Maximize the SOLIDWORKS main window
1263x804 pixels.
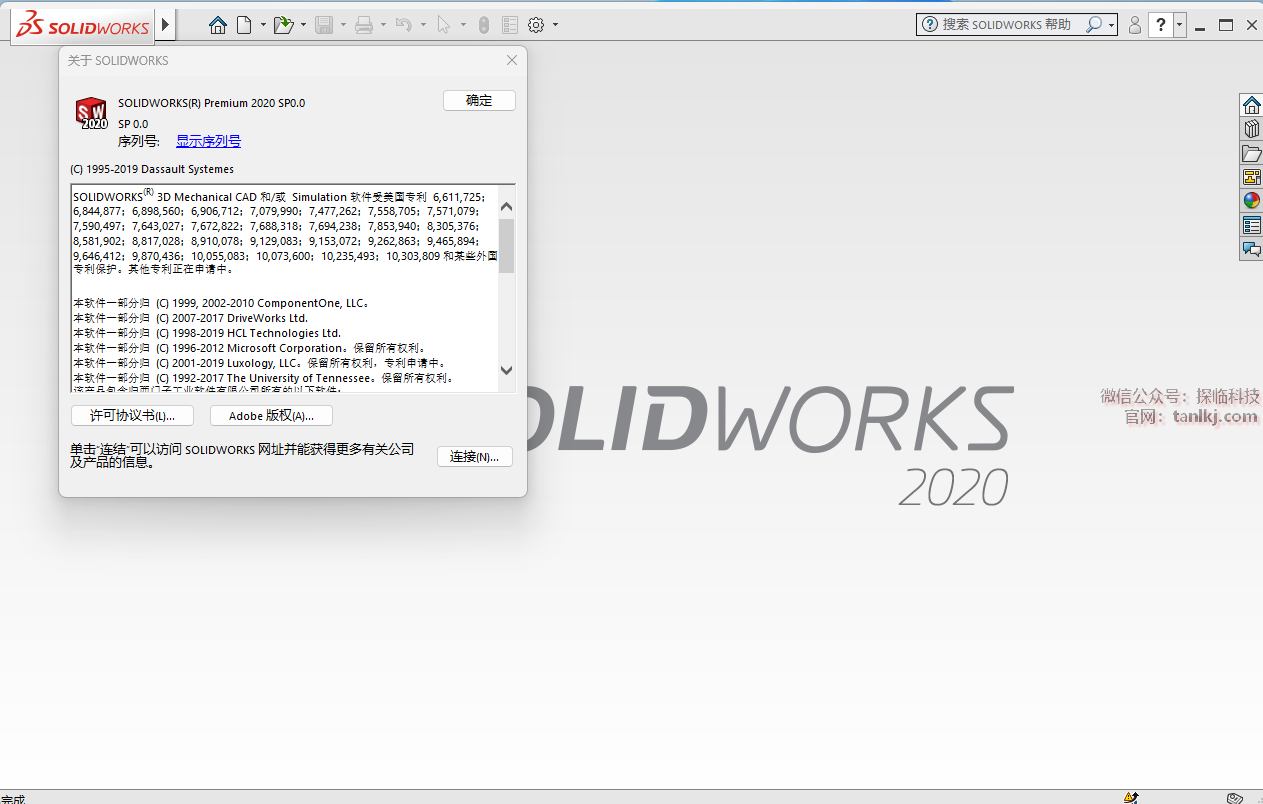coord(1226,25)
